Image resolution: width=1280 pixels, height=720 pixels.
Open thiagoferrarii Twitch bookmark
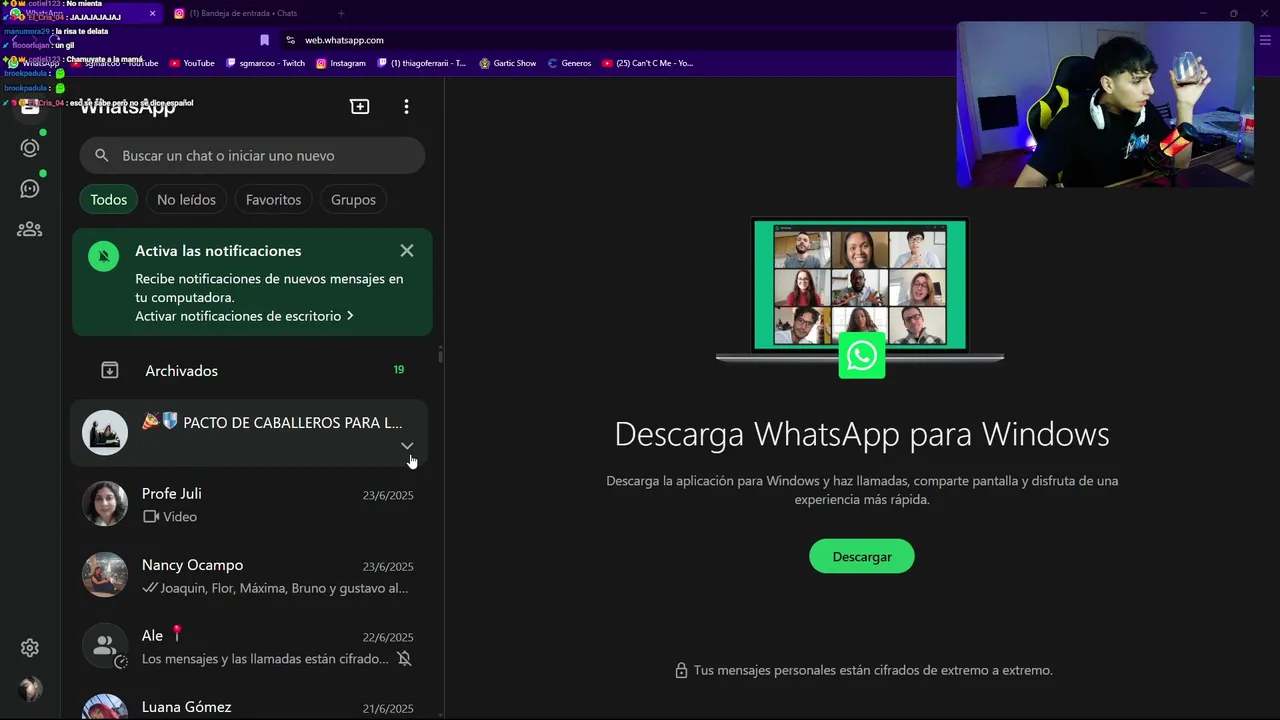[422, 63]
